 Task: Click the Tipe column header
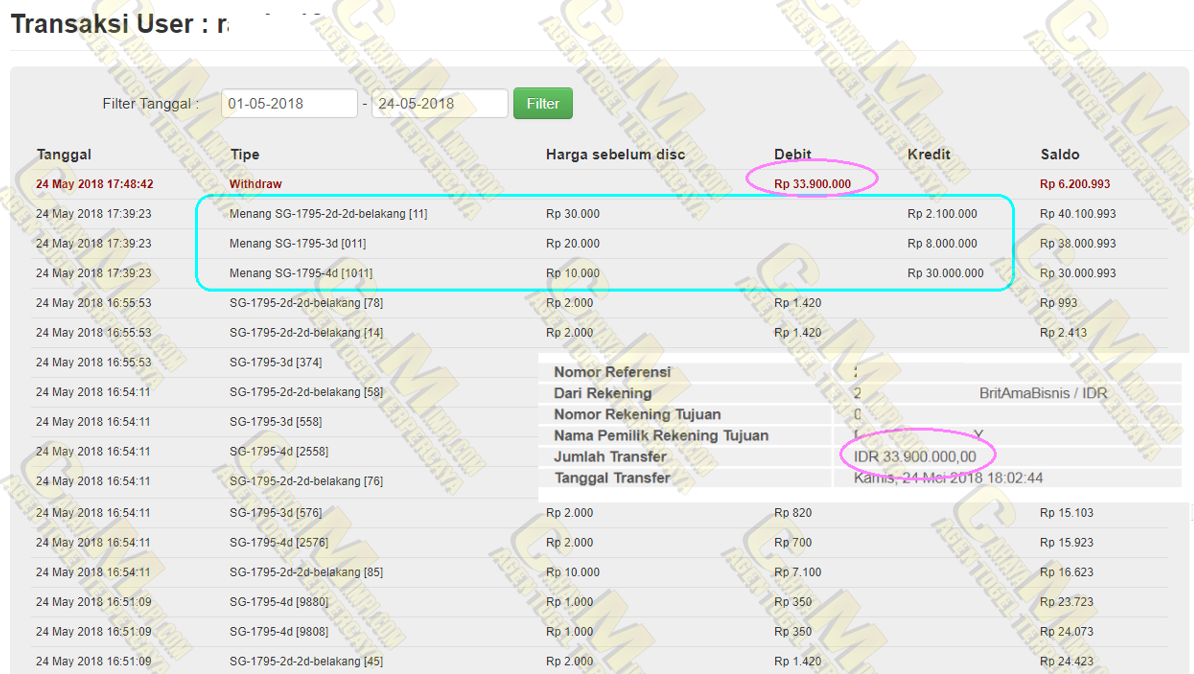(244, 154)
